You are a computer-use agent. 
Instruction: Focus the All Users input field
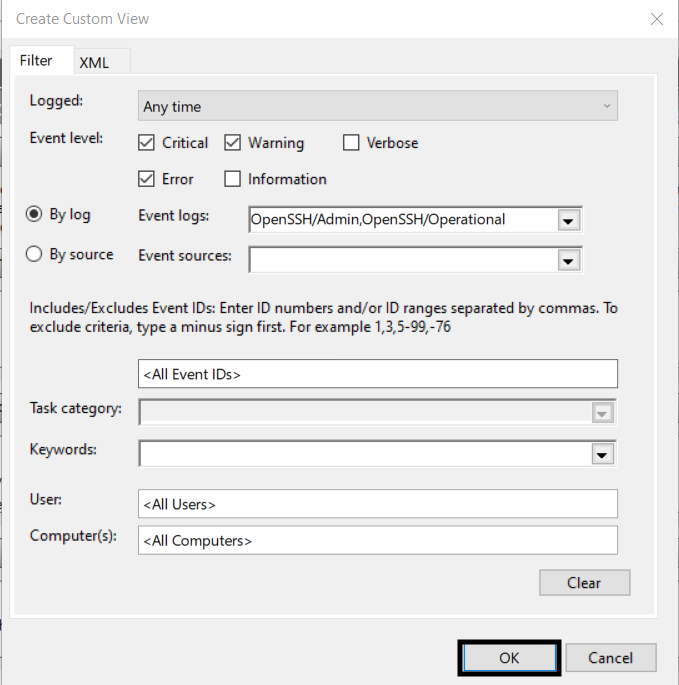tap(378, 504)
